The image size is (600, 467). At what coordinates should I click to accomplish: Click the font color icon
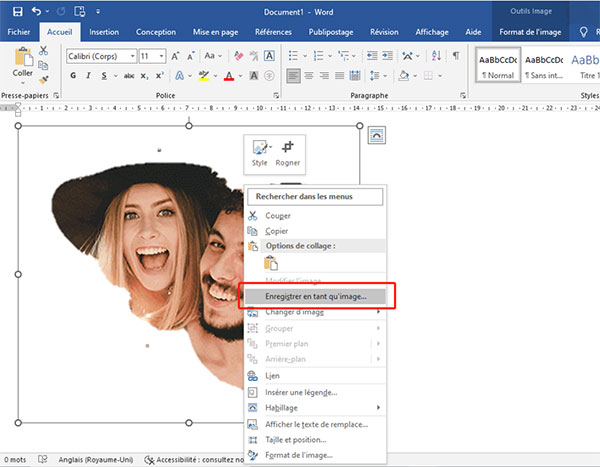(x=229, y=77)
